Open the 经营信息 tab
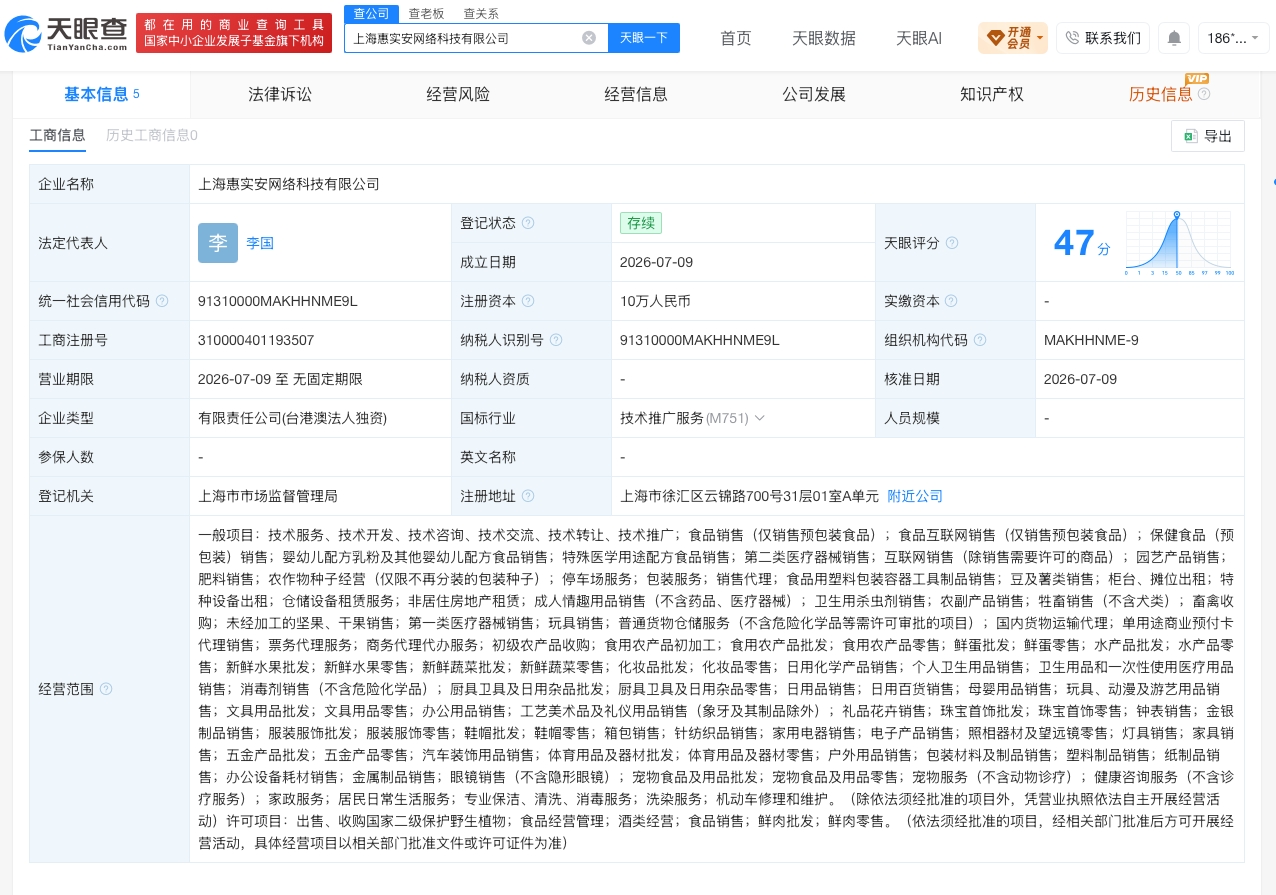 (636, 94)
